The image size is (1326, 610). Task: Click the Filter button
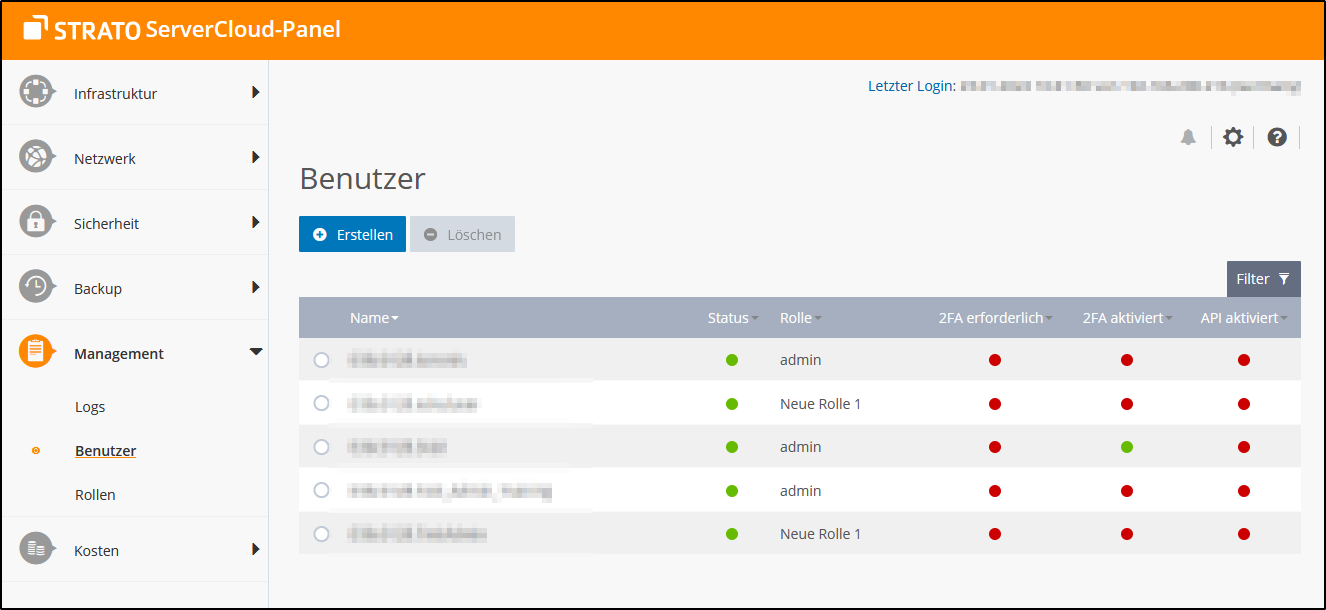[1263, 279]
